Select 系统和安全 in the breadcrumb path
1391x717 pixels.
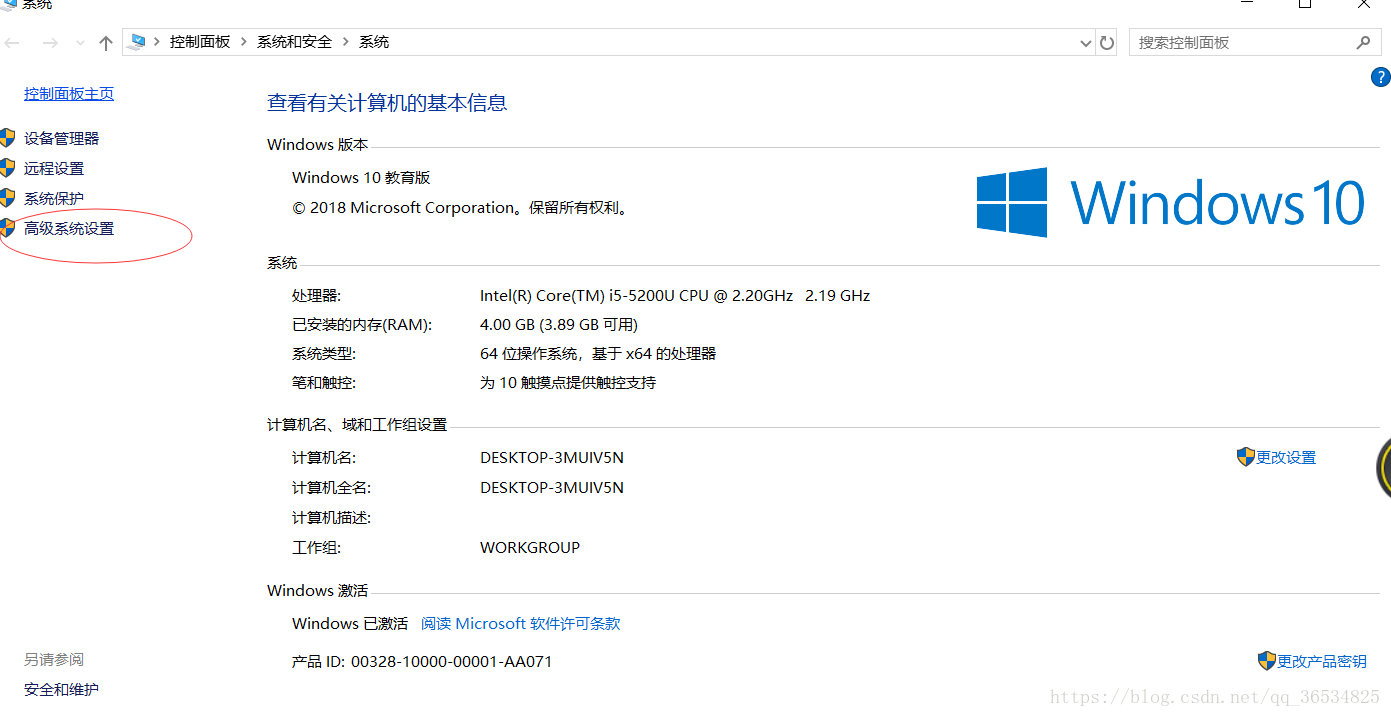294,42
